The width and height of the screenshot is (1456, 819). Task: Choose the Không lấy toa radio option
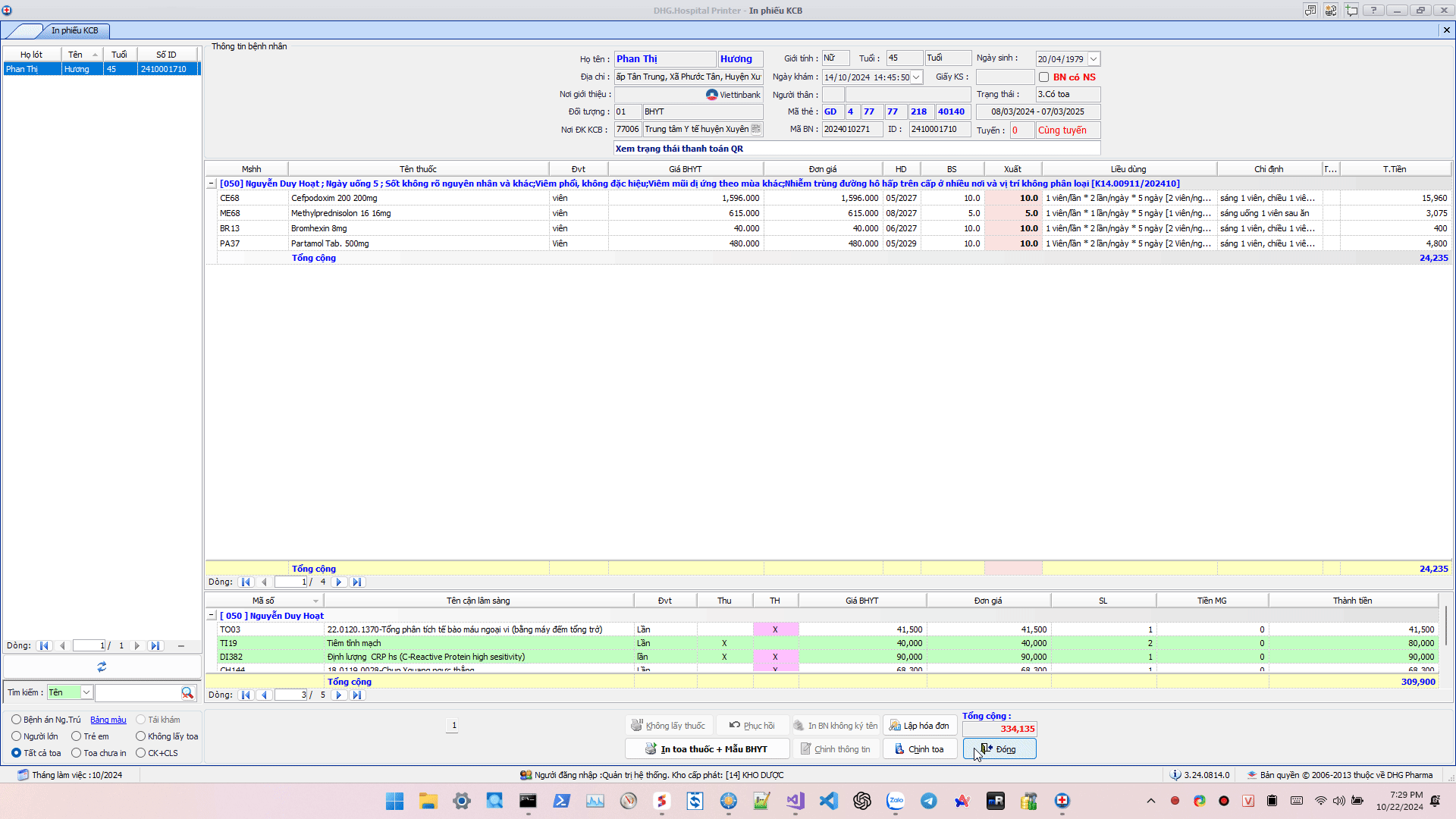[141, 736]
